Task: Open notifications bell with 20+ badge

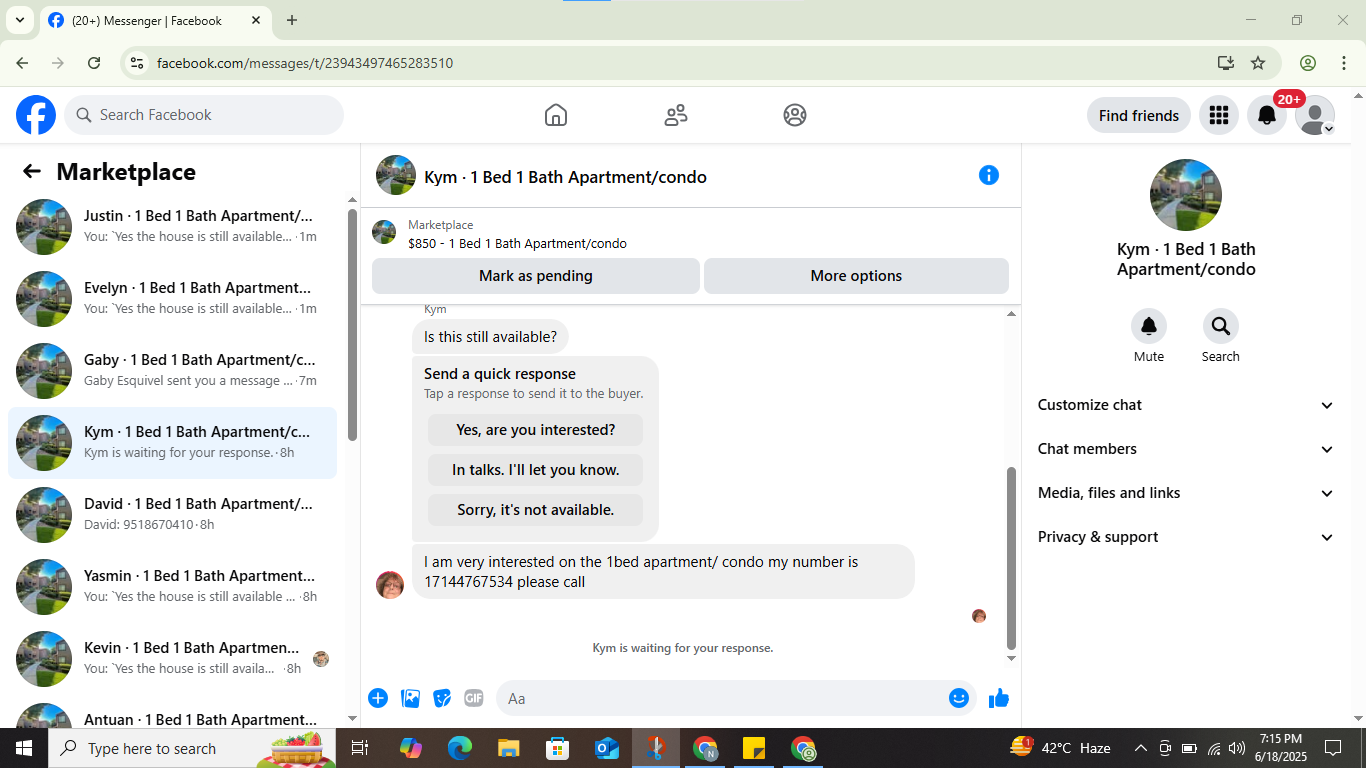Action: (x=1267, y=115)
